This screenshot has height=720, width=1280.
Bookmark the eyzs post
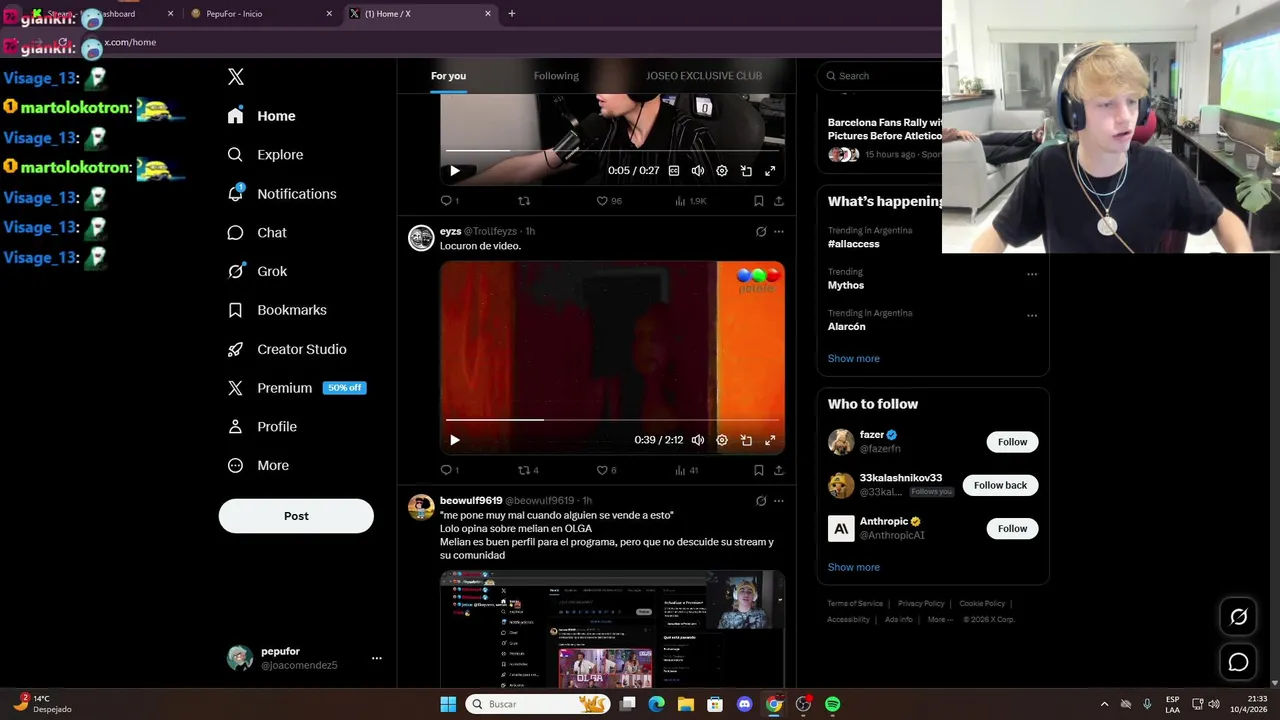click(x=759, y=470)
